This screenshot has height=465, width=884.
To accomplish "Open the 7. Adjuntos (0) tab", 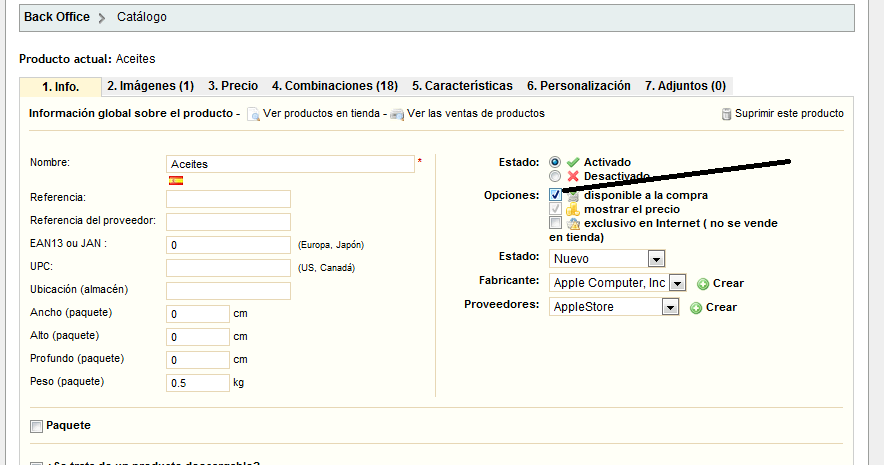I will pos(686,86).
